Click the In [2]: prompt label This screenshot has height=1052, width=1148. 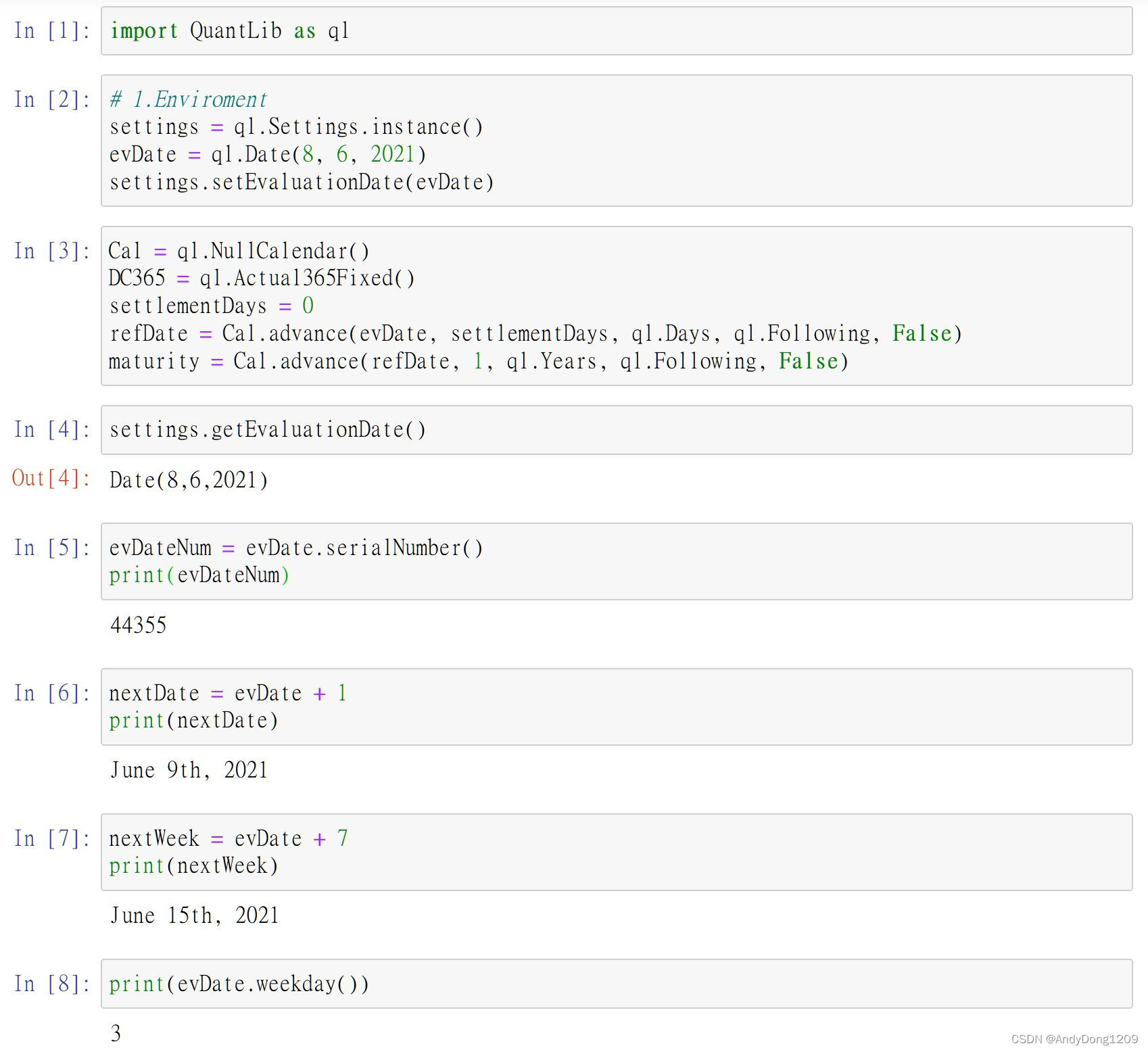52,100
